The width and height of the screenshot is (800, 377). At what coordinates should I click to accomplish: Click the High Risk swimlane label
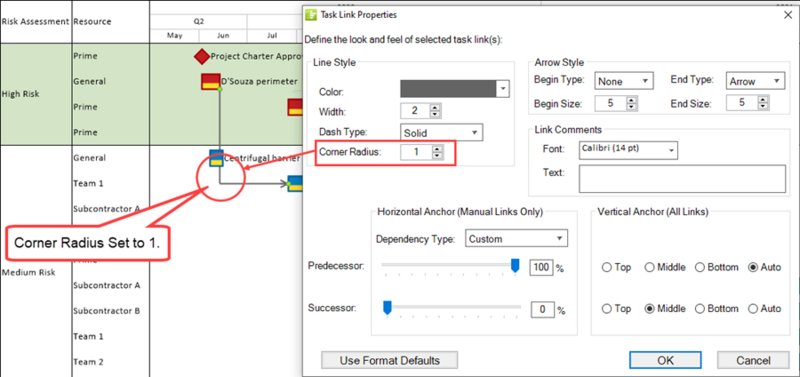(x=20, y=94)
